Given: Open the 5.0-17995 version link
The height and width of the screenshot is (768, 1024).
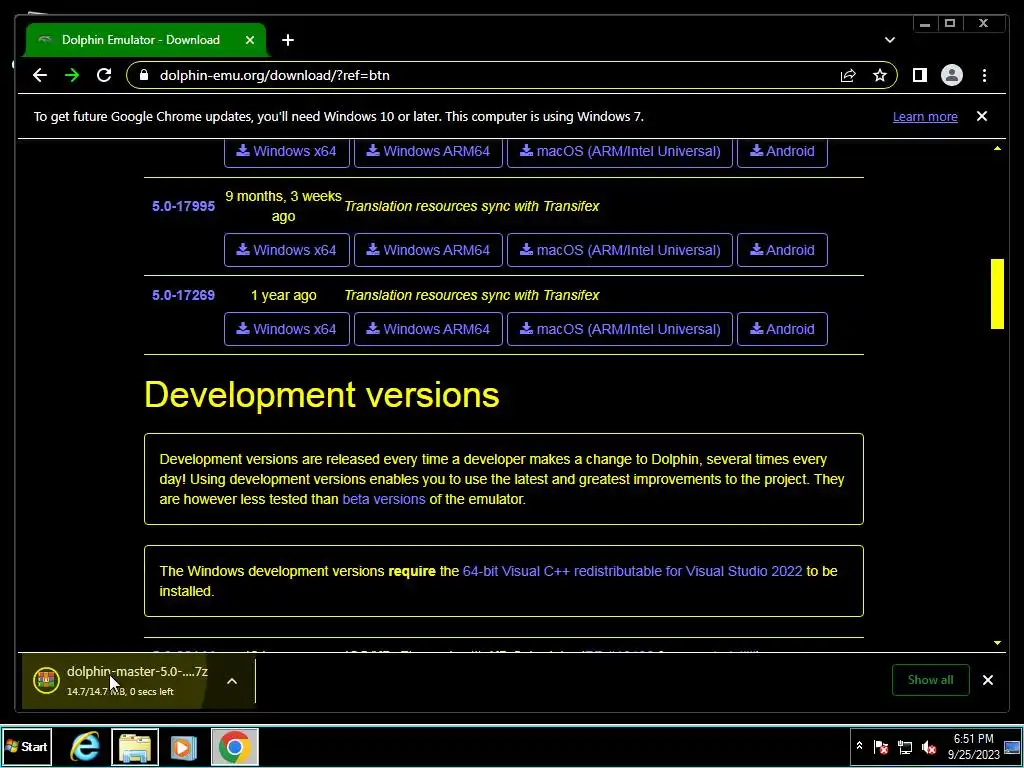Looking at the screenshot, I should tap(184, 206).
